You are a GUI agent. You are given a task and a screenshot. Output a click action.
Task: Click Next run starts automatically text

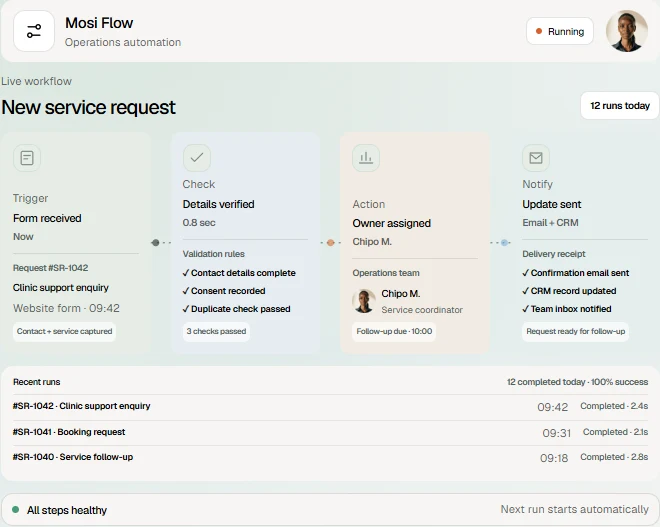(x=575, y=509)
